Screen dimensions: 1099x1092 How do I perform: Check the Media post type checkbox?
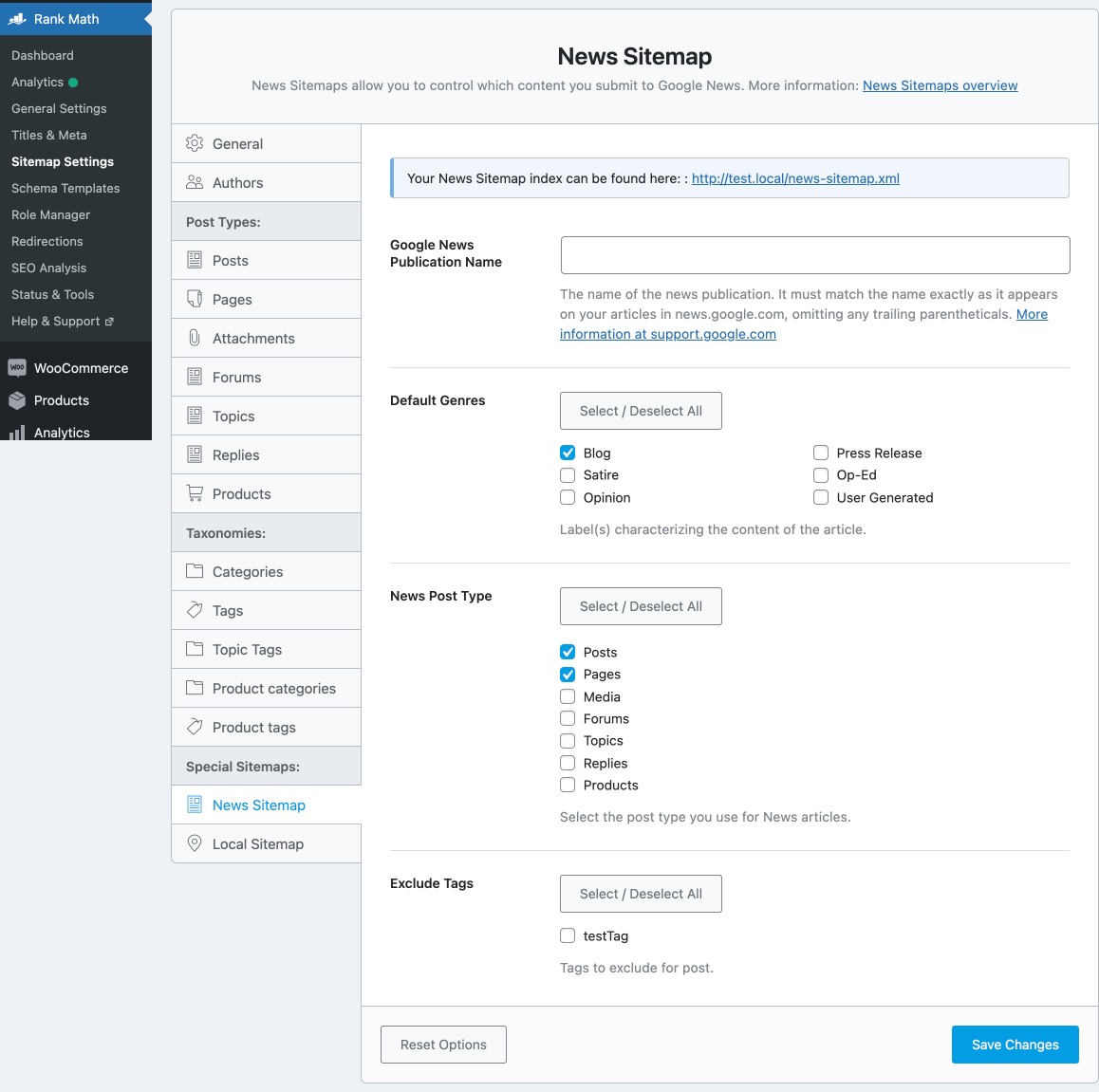point(568,696)
